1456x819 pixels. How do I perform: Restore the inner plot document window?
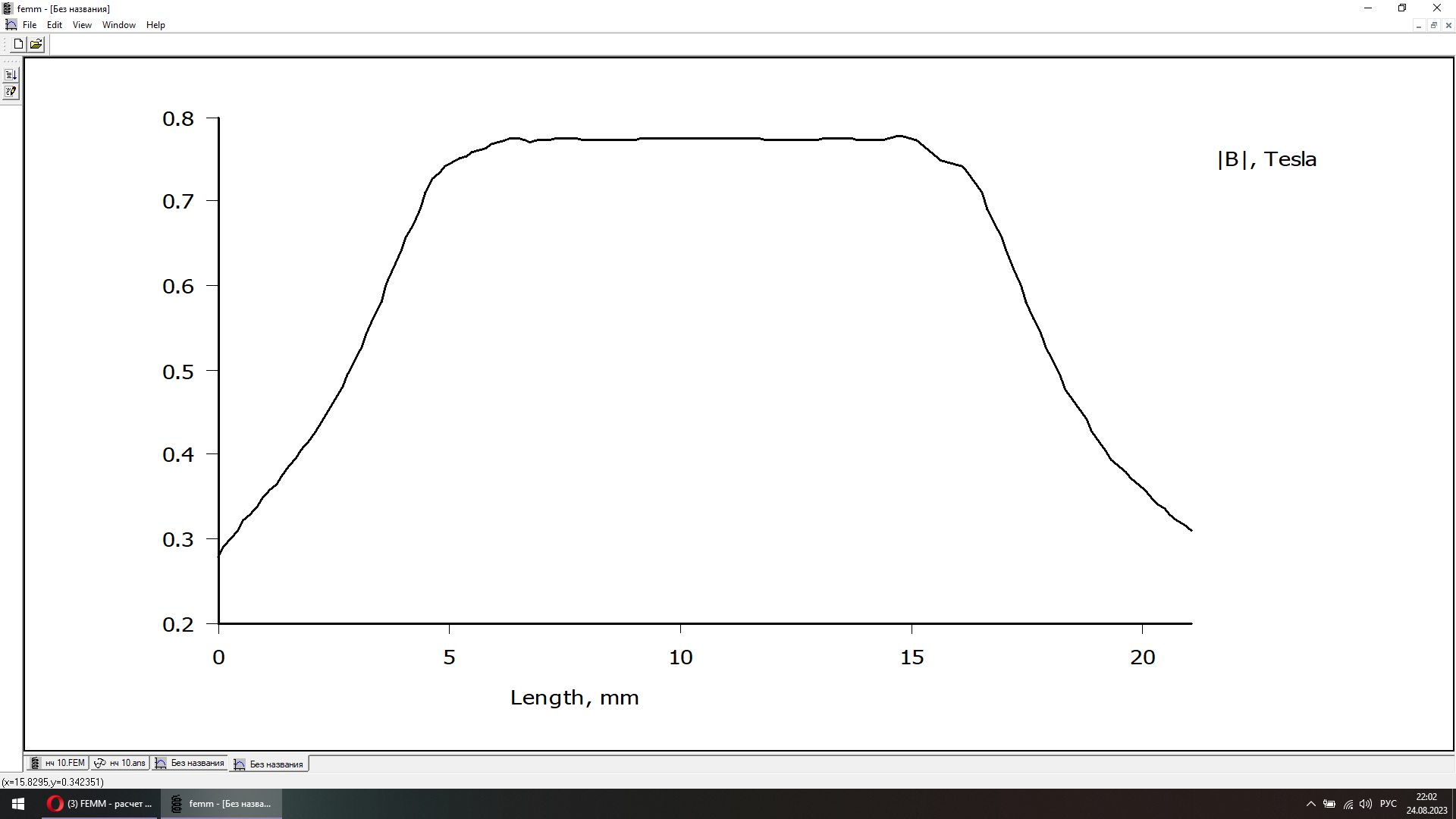[x=1433, y=25]
